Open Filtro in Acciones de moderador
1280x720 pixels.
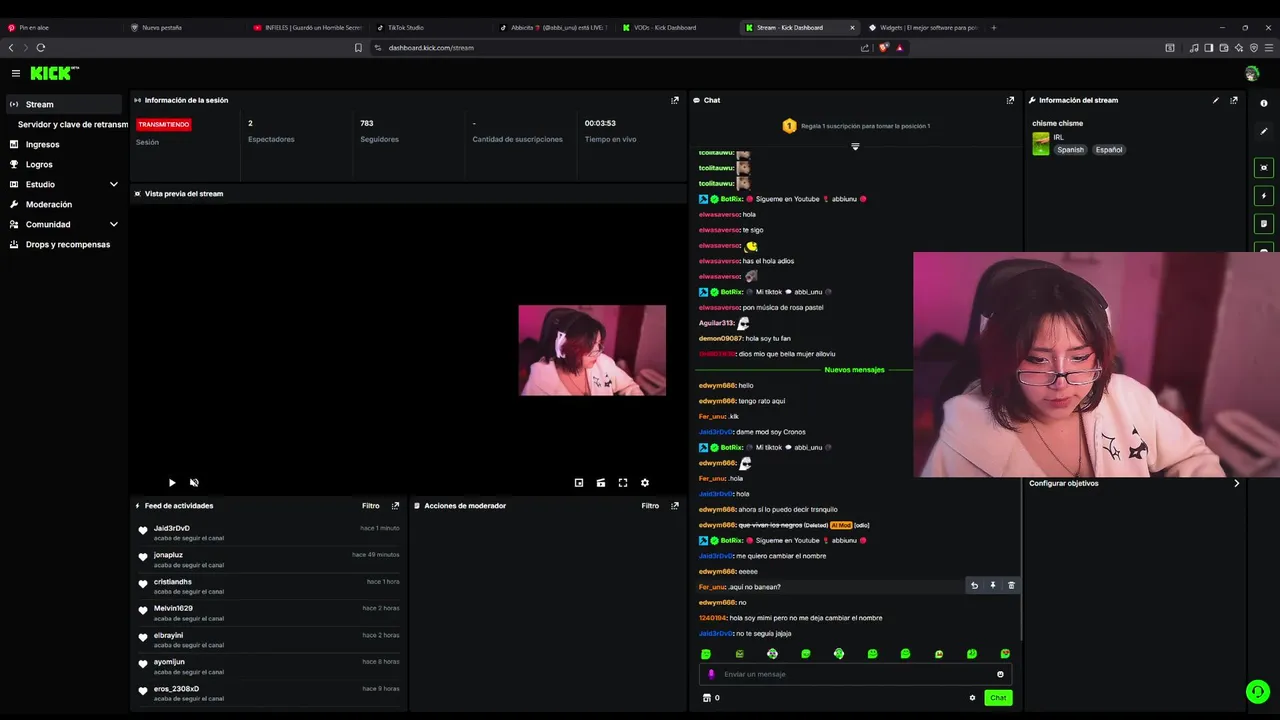(x=650, y=506)
